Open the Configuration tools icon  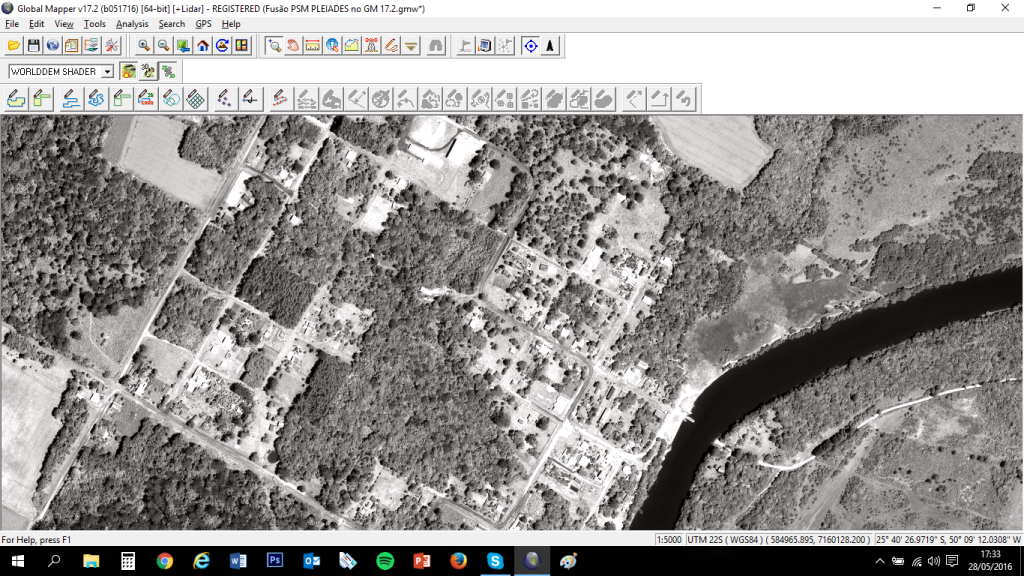111,45
